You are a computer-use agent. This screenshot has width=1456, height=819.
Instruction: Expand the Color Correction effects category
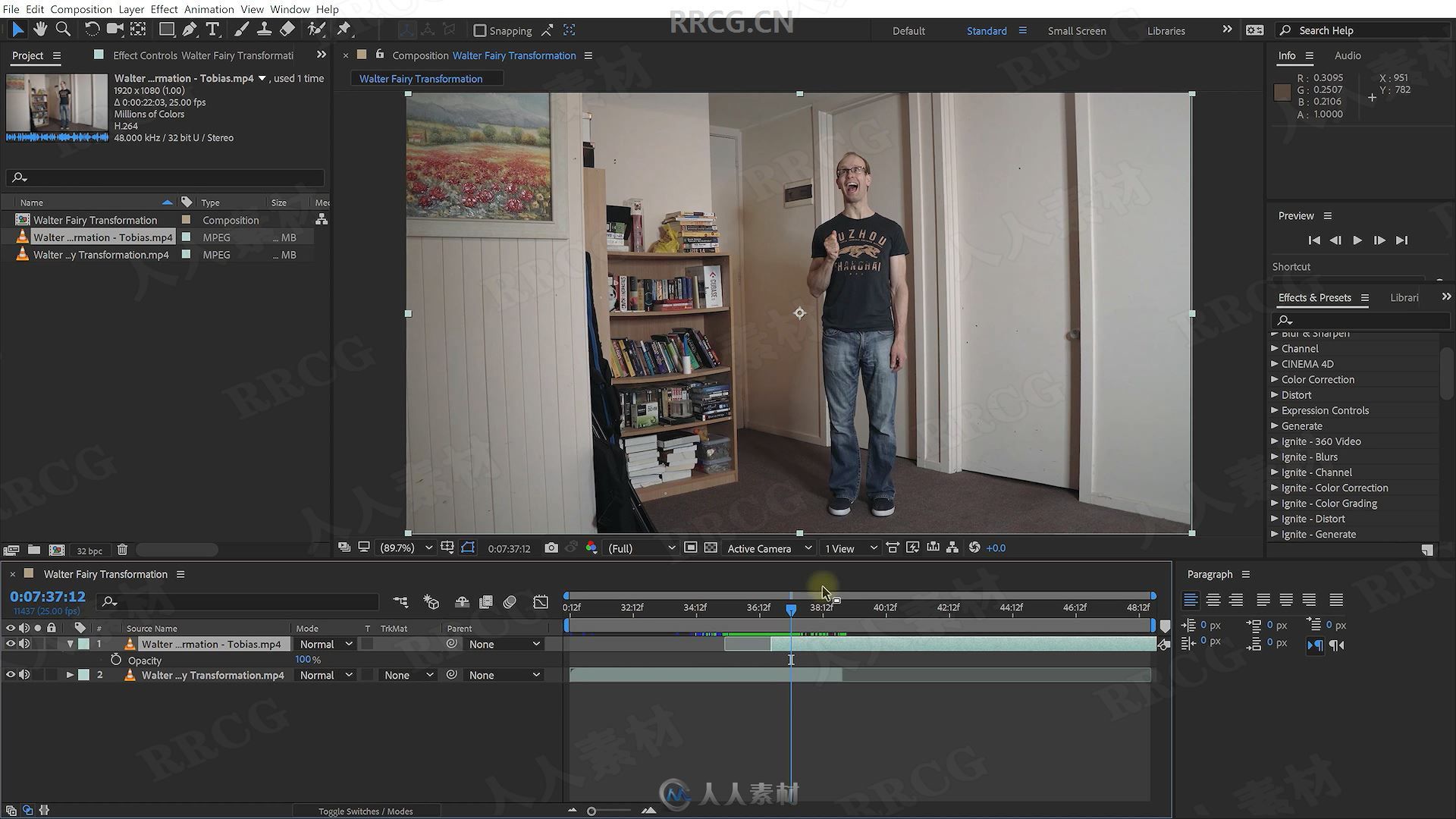click(x=1276, y=379)
